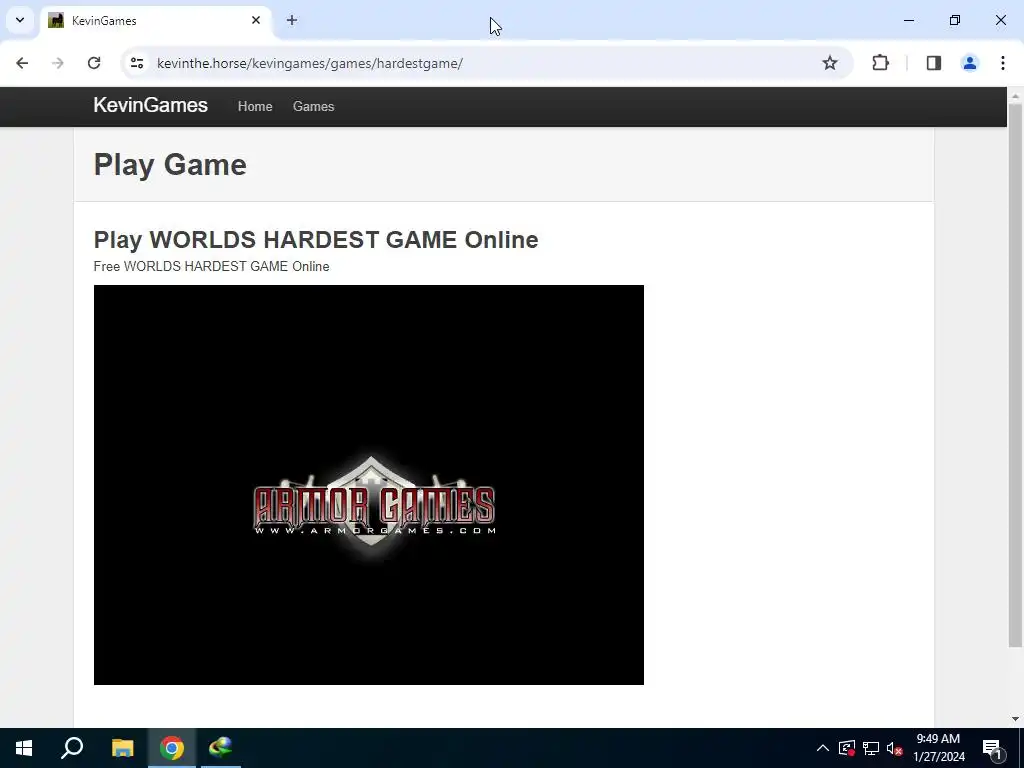This screenshot has width=1024, height=768.
Task: Close the Chrome window
Action: pos(1000,20)
